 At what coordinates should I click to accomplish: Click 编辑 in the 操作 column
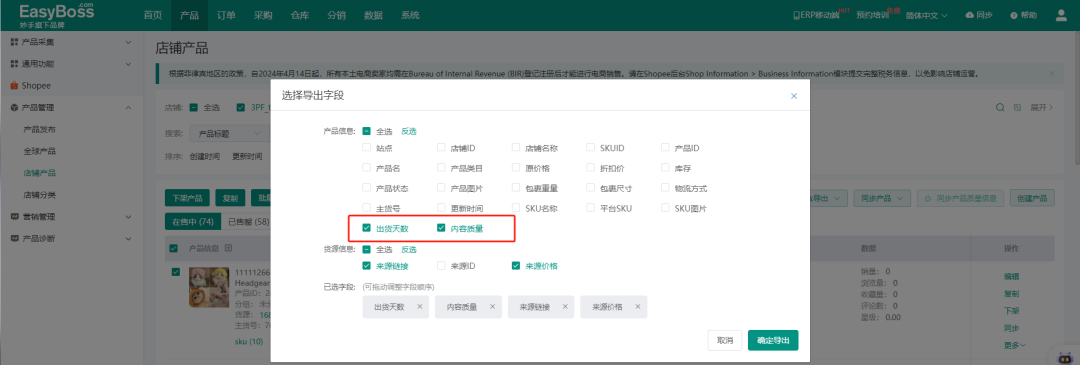[x=1011, y=276]
